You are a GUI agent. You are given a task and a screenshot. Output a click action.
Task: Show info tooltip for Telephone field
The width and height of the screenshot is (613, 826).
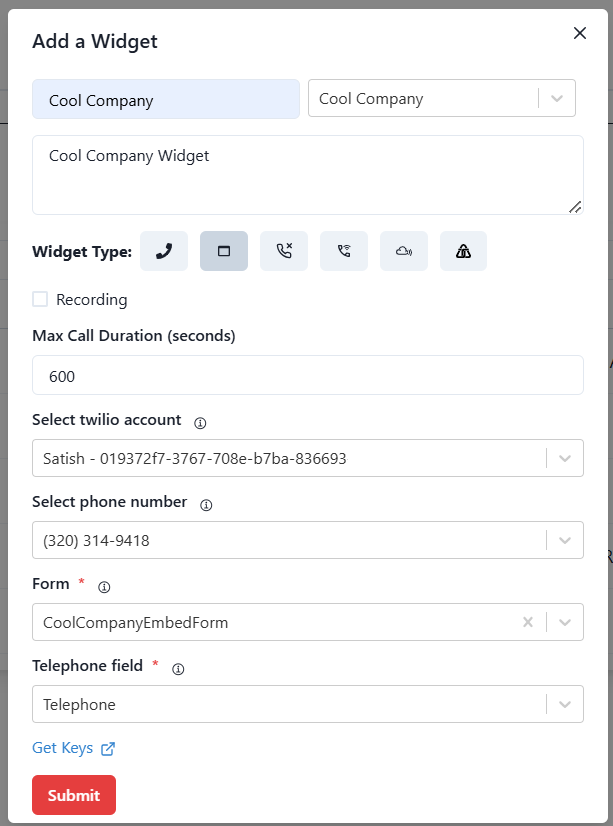pos(179,669)
